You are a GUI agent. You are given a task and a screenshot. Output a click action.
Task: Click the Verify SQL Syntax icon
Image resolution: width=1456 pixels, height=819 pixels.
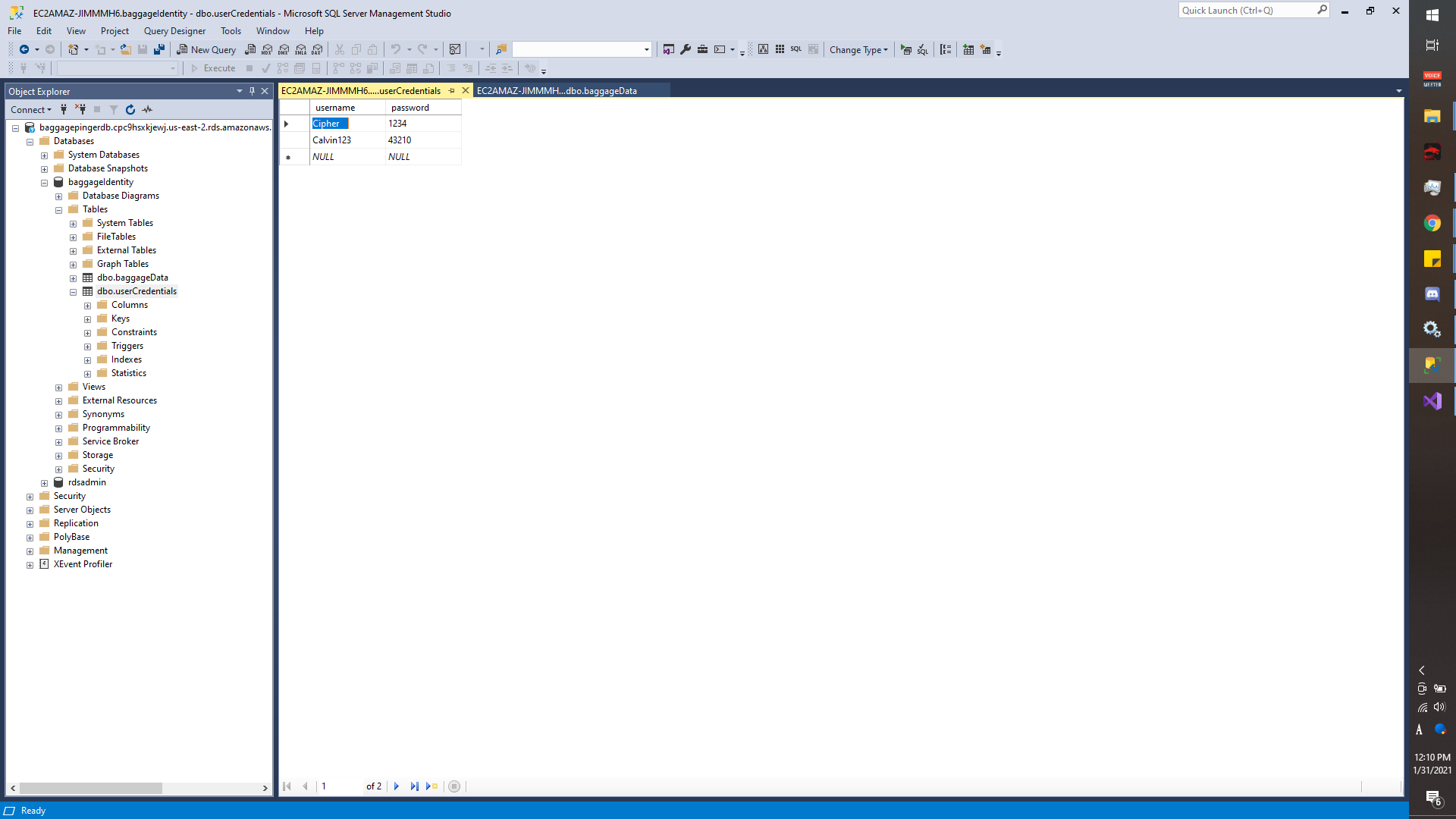923,49
